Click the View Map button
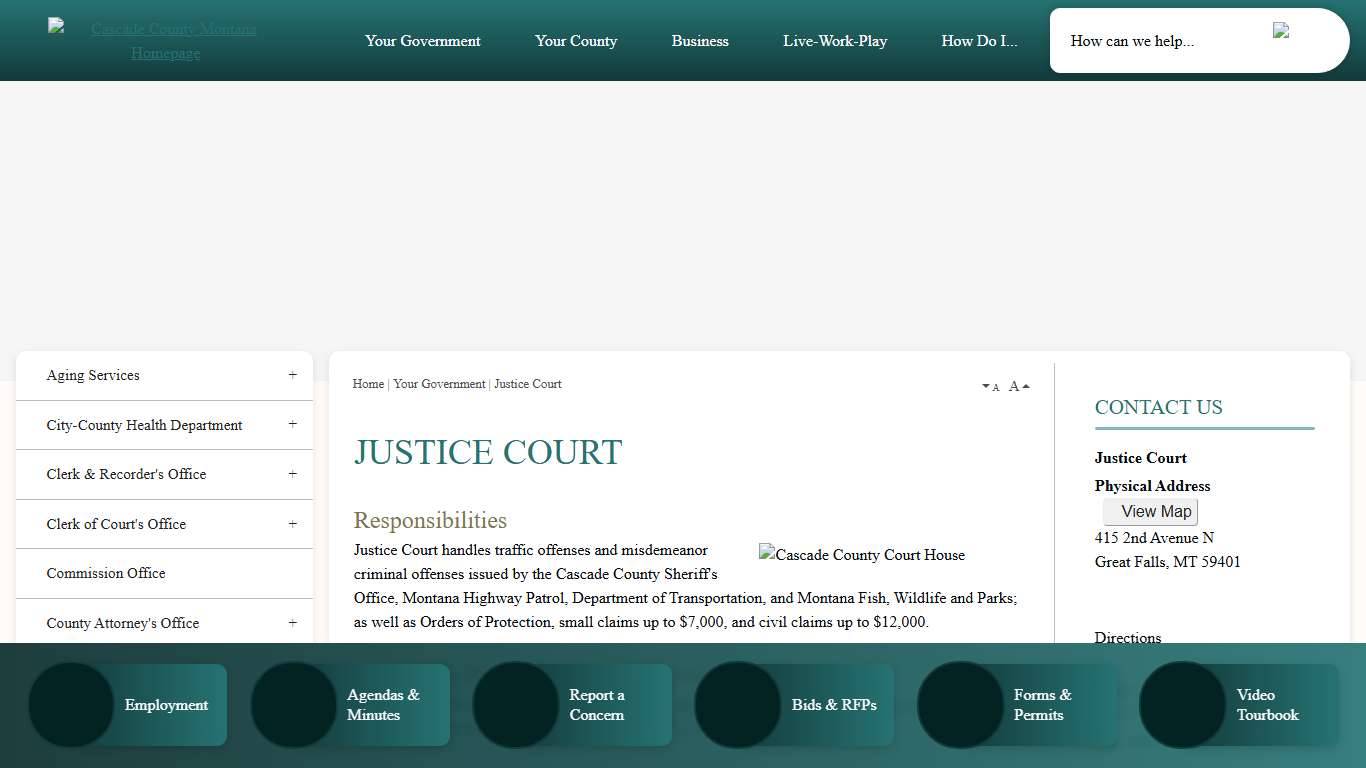This screenshot has height=768, width=1366. (x=1150, y=511)
